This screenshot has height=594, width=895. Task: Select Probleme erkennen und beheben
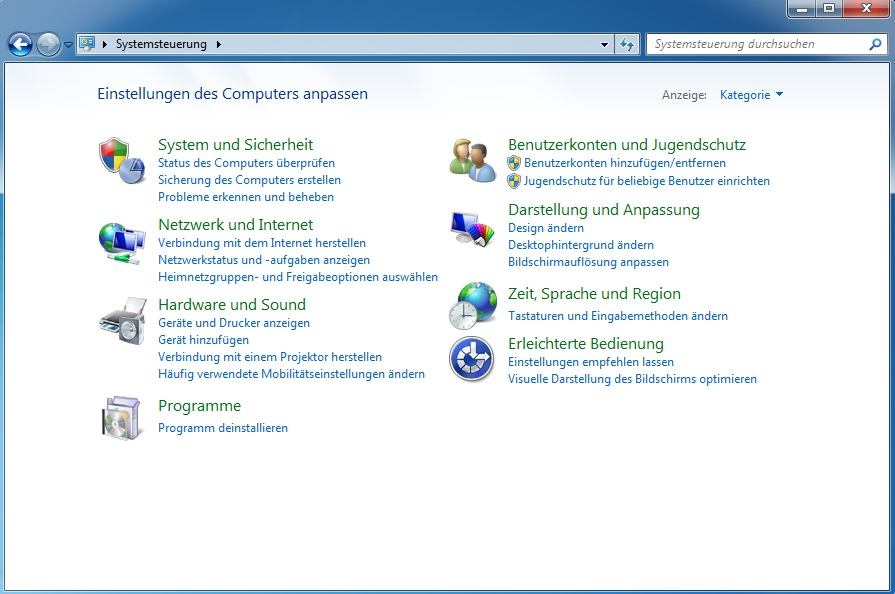coord(245,197)
